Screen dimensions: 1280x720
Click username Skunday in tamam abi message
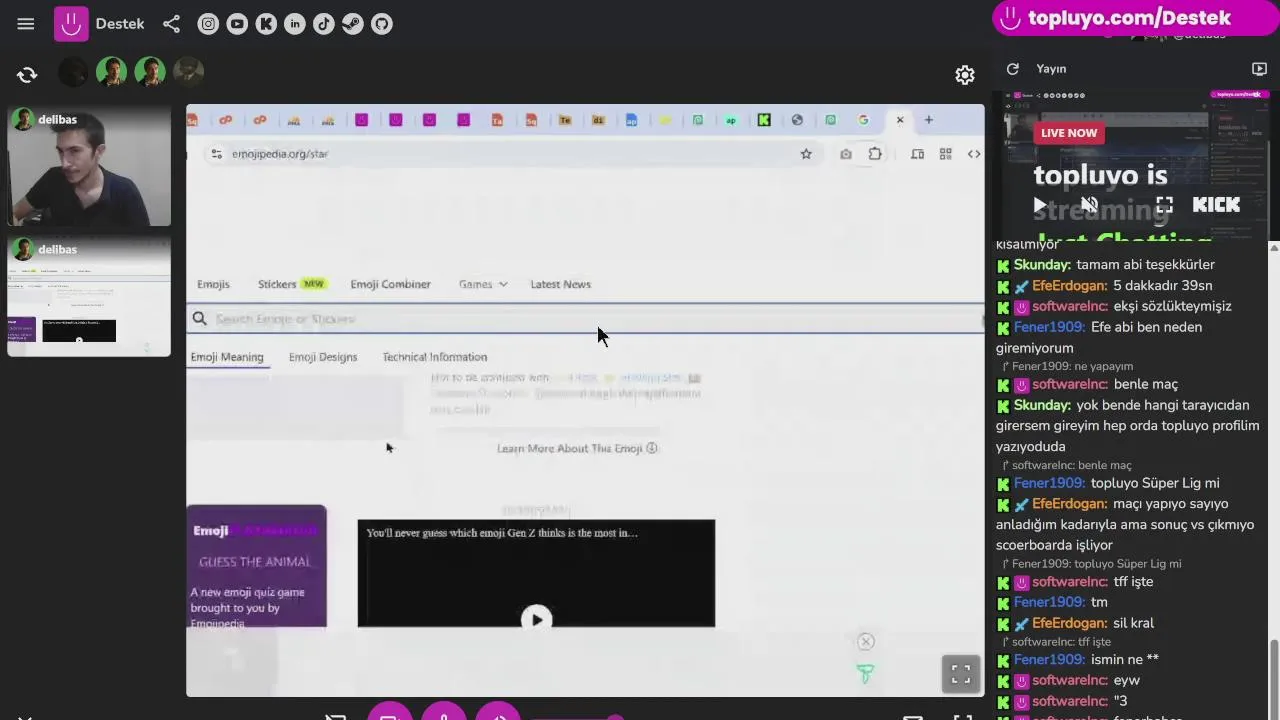pyautogui.click(x=1042, y=265)
